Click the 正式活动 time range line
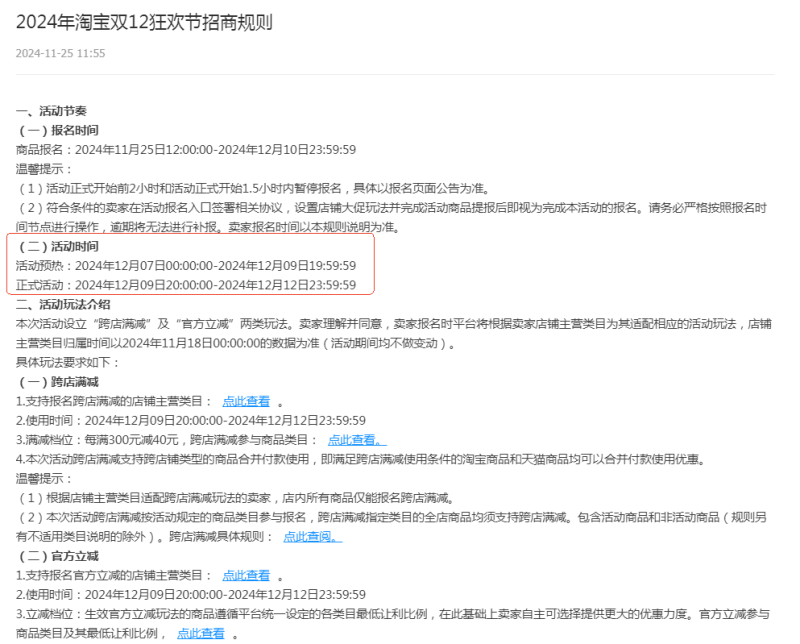Viewport: 800px width, 644px height. (186, 285)
